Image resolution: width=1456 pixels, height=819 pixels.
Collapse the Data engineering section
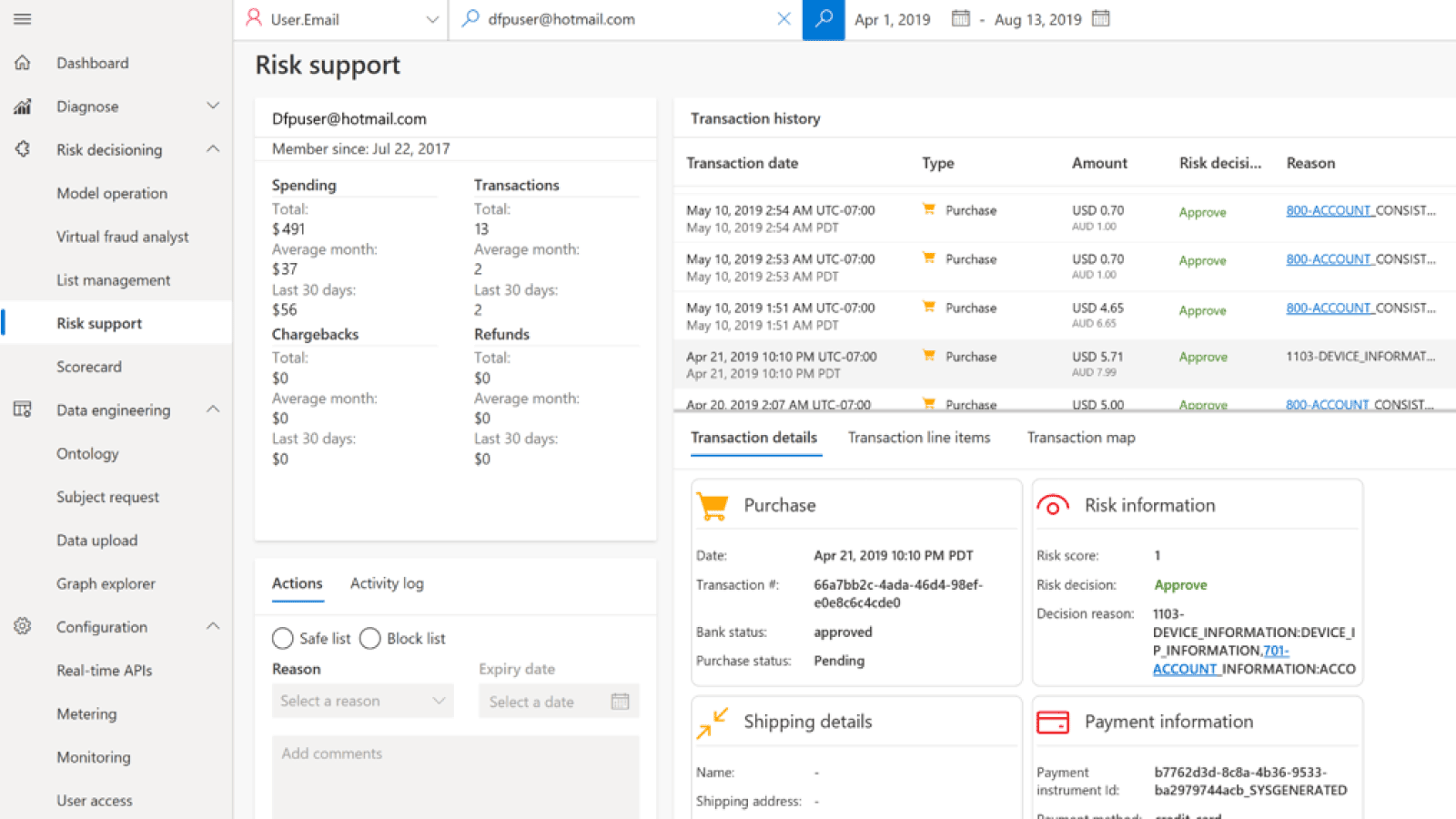pos(213,409)
